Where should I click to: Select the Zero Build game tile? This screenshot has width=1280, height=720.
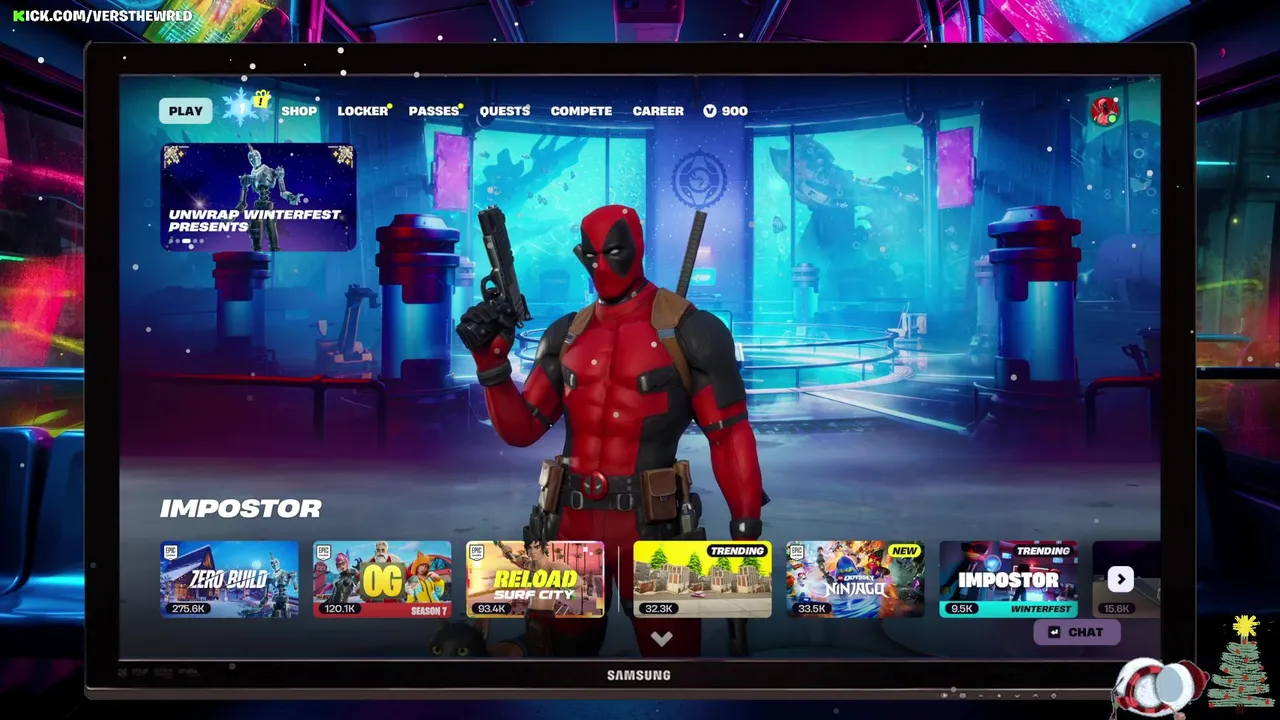coord(229,579)
